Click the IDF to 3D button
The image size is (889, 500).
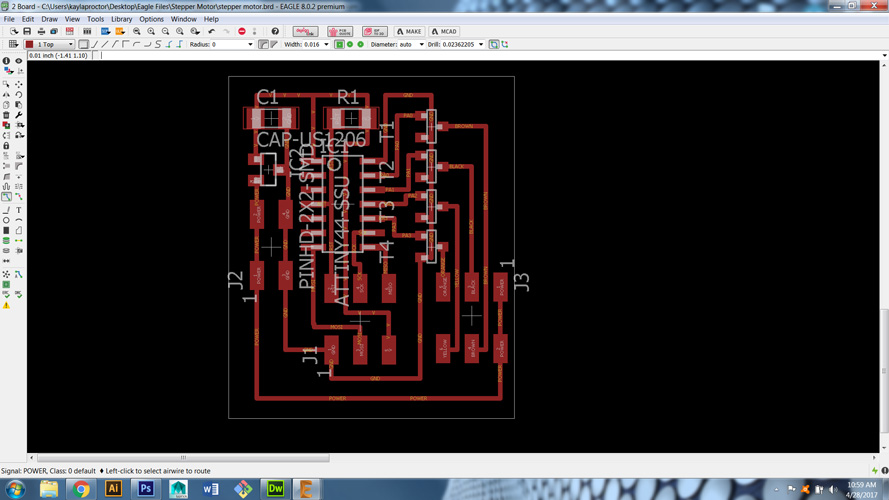pos(375,32)
